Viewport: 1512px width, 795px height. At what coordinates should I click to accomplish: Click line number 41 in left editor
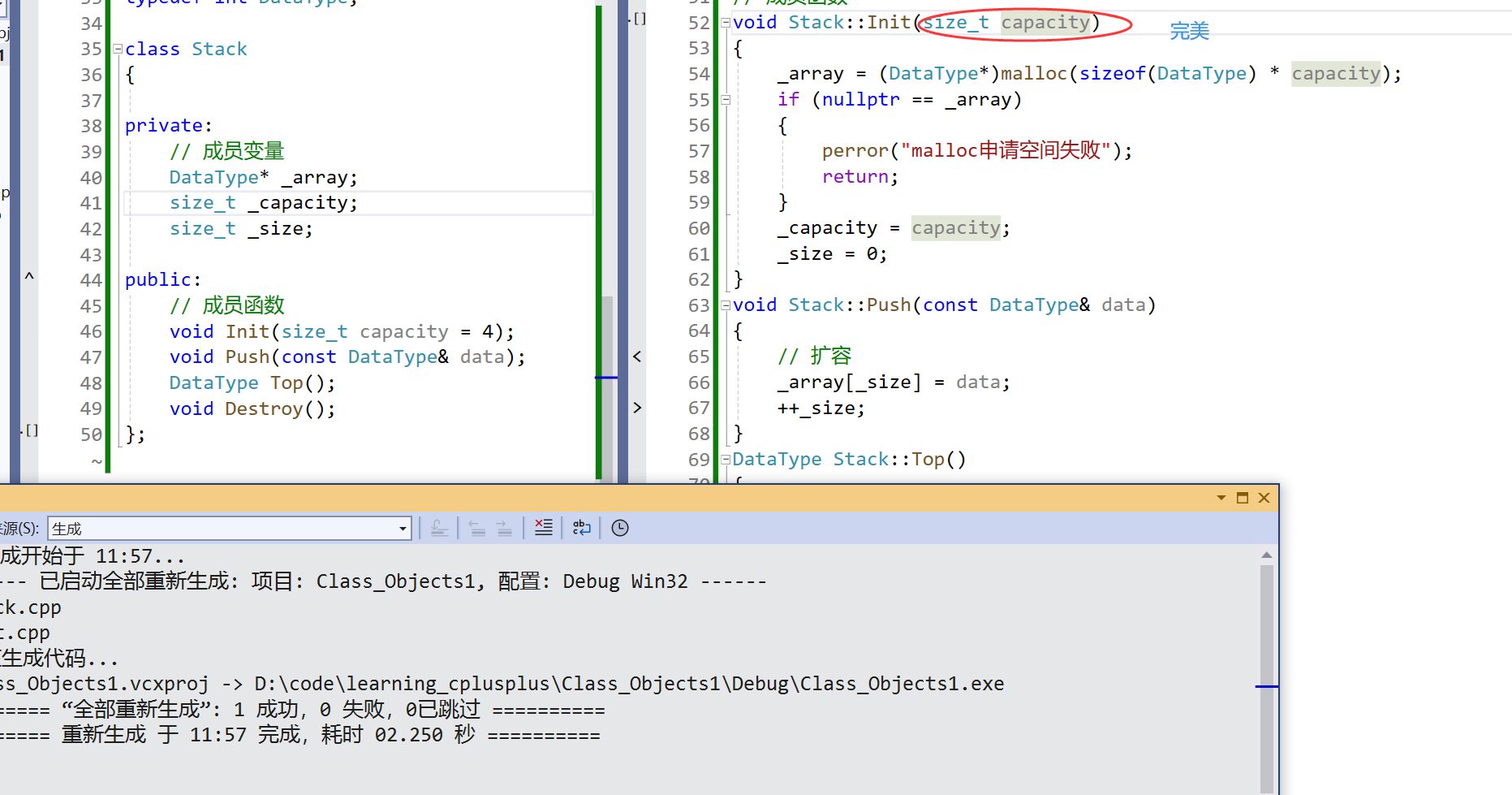pos(91,203)
